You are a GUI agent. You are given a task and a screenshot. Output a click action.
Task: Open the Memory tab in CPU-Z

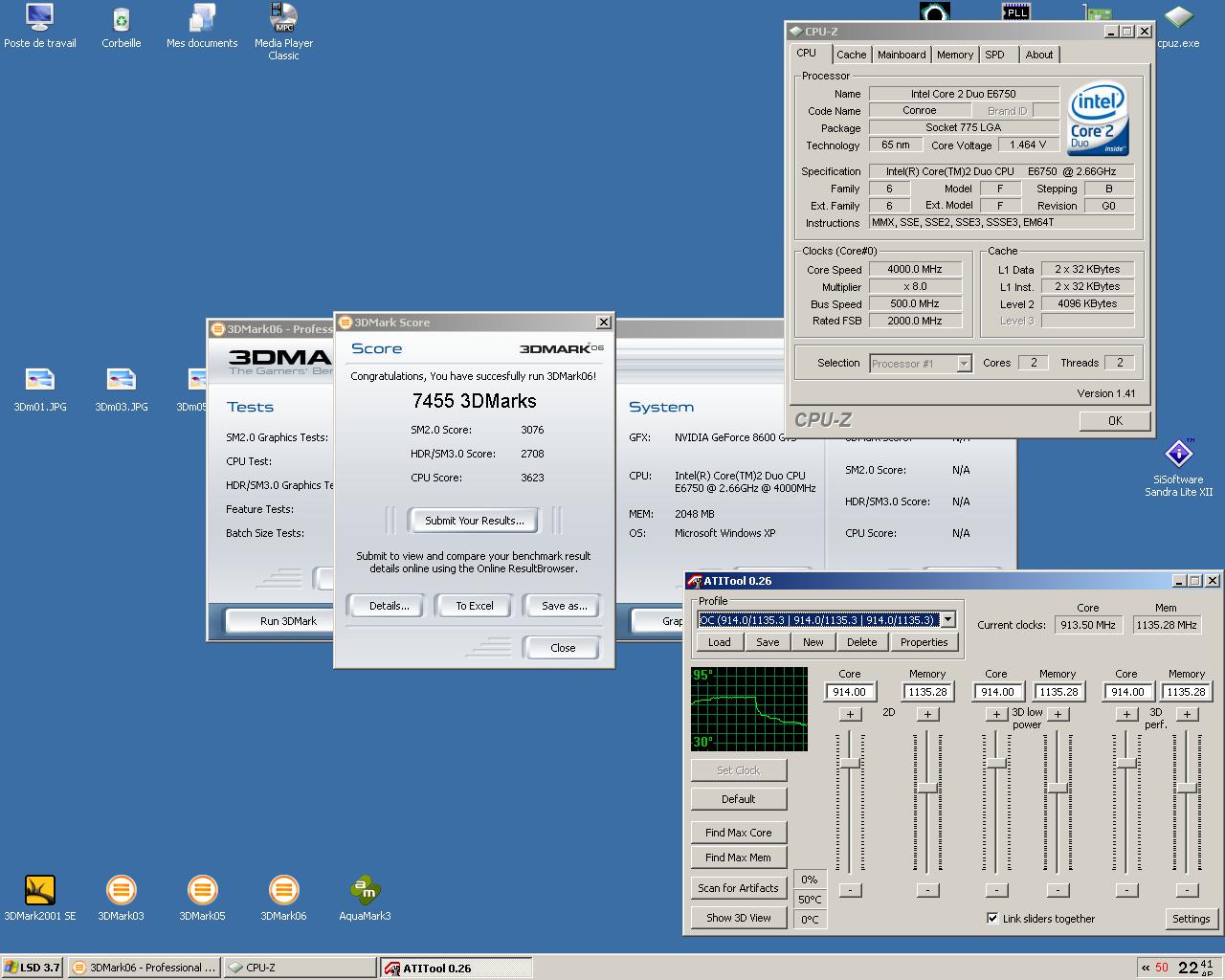coord(955,55)
